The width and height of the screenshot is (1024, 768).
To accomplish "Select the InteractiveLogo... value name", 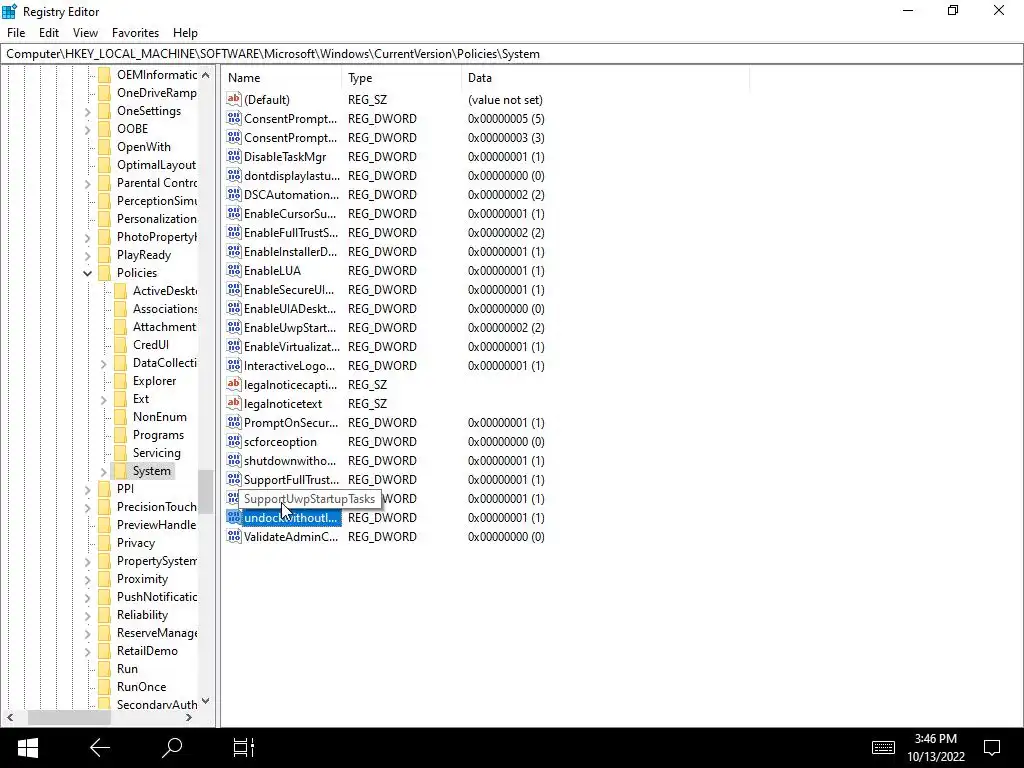I will (x=289, y=366).
